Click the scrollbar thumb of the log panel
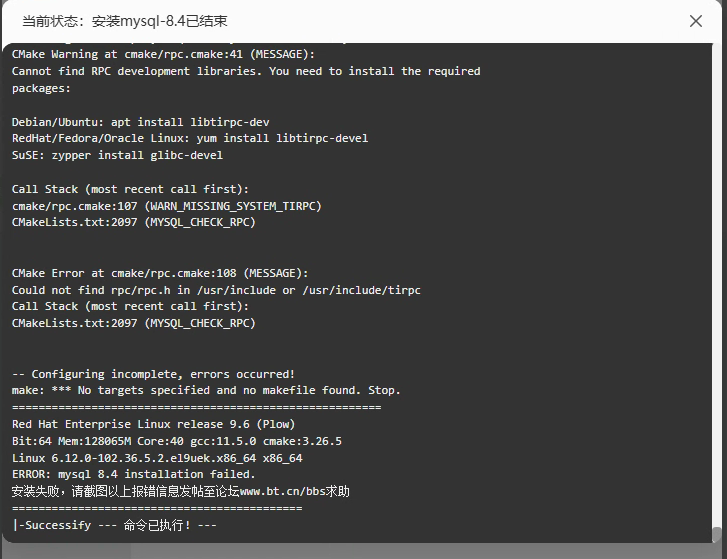This screenshot has width=727, height=559. pyautogui.click(x=717, y=534)
